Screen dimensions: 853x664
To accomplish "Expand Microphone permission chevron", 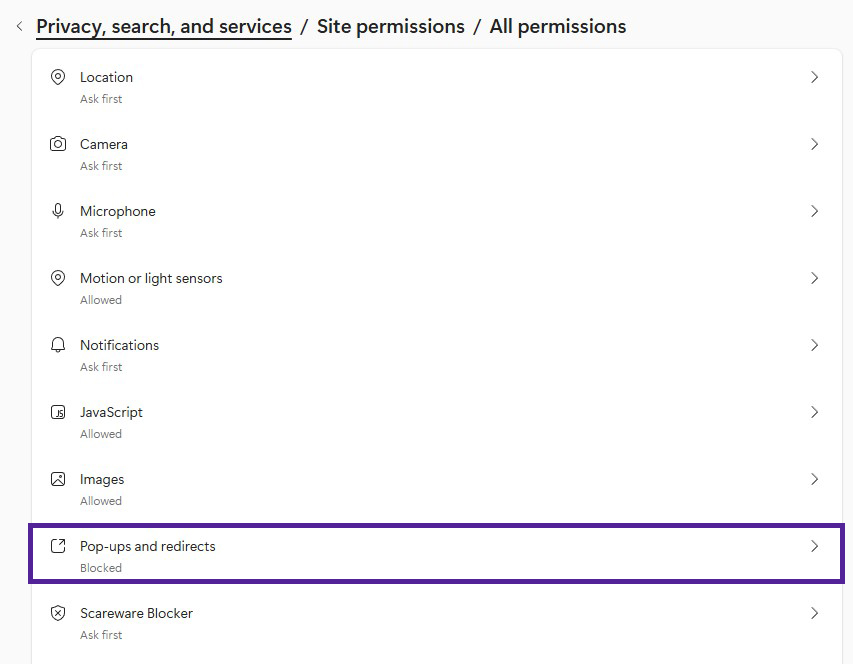I will 814,211.
